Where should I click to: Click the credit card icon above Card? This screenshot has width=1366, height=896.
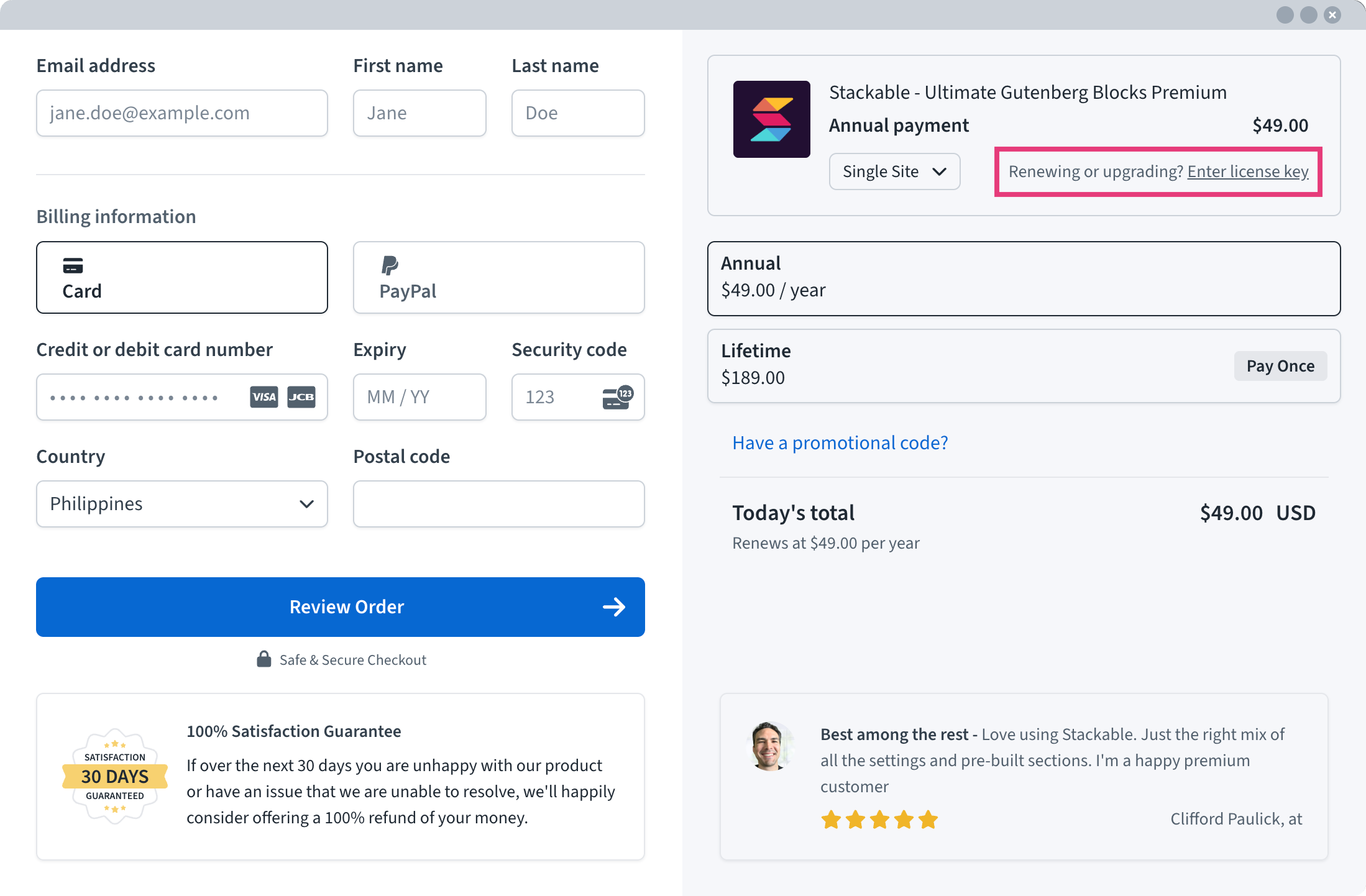click(x=73, y=265)
